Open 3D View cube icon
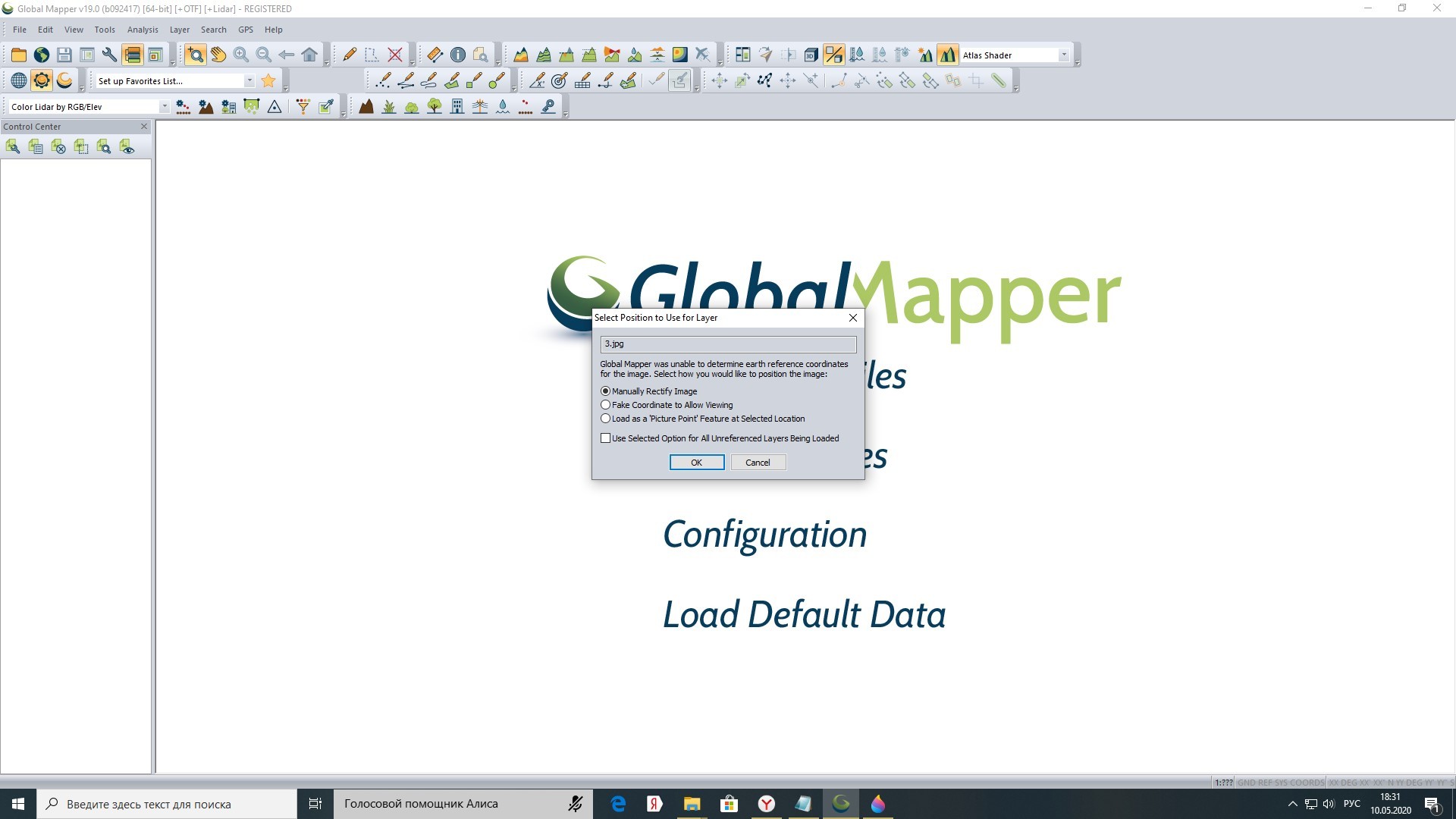Viewport: 1456px width, 819px height. [x=811, y=55]
